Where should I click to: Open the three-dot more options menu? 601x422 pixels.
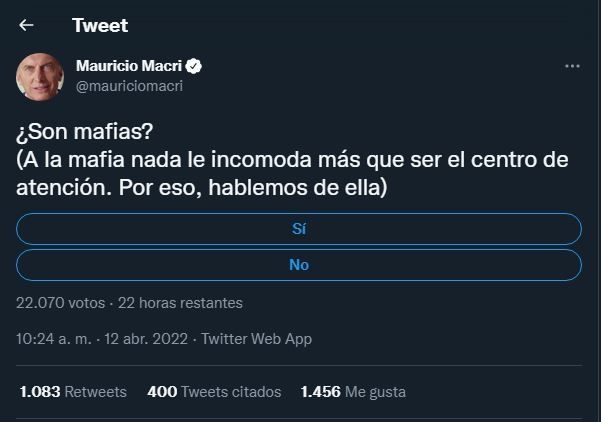[x=572, y=66]
